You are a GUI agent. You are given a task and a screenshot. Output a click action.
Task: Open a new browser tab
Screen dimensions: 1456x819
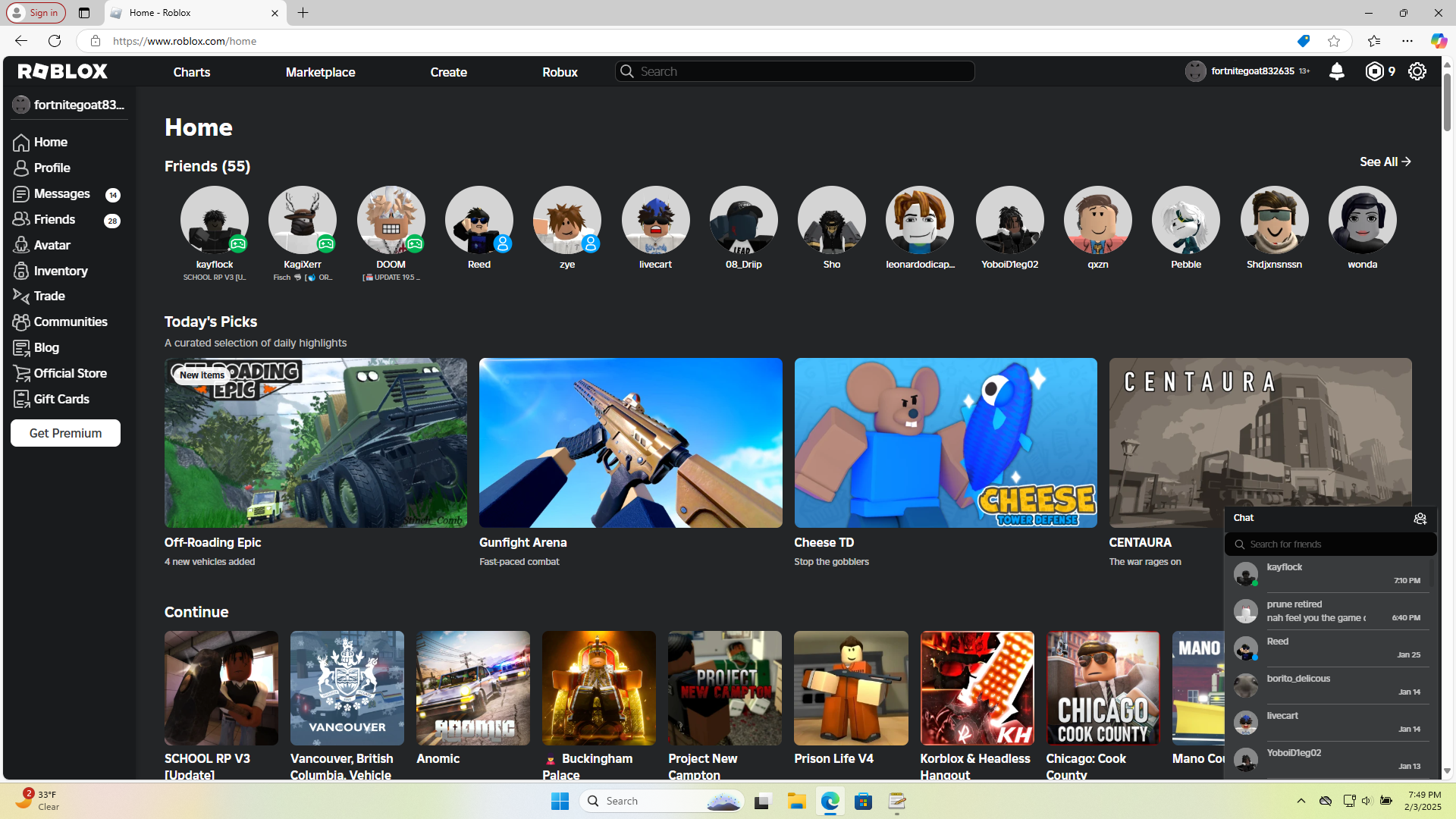(x=303, y=13)
